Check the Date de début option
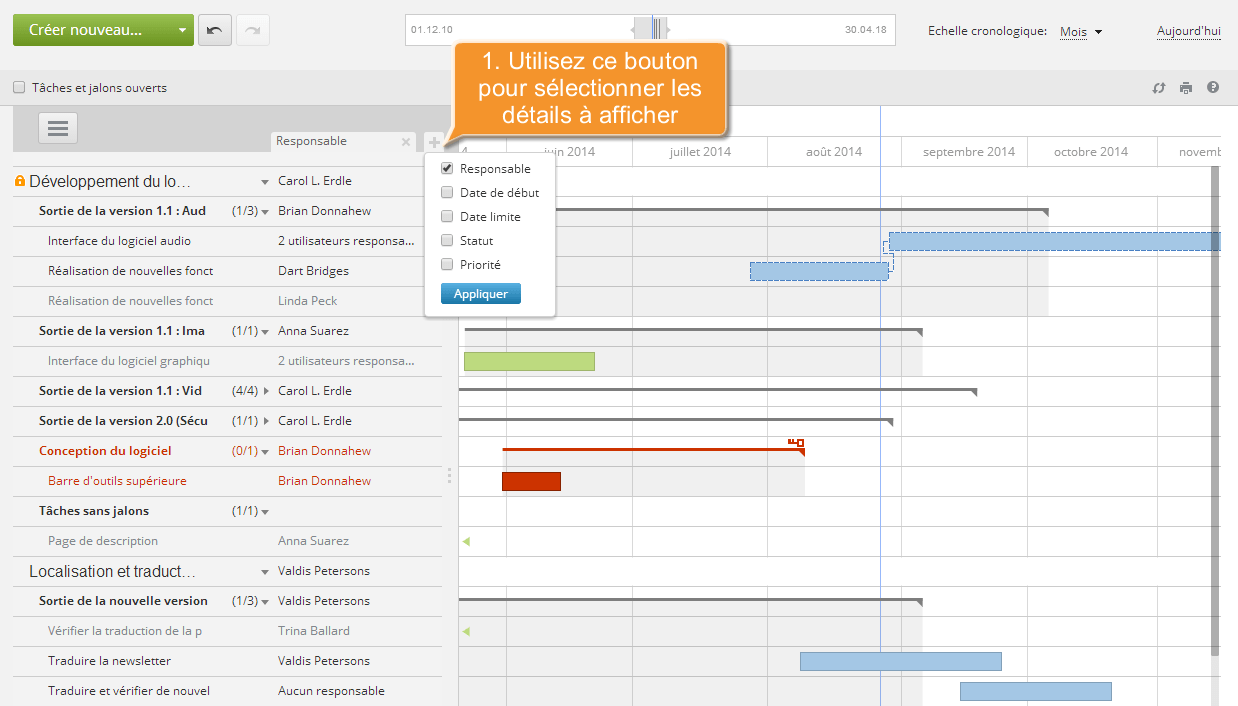The image size is (1238, 706). 447,193
